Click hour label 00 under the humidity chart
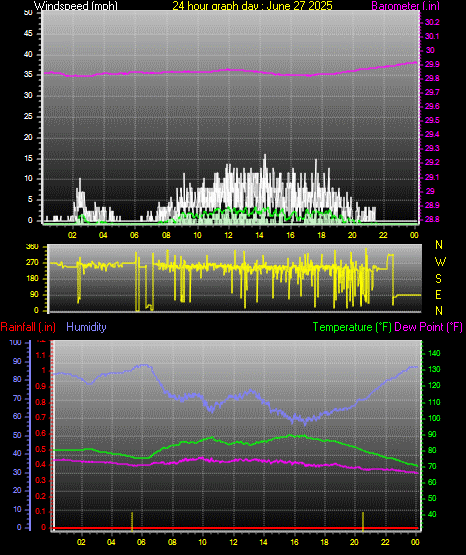The image size is (466, 555). (415, 542)
